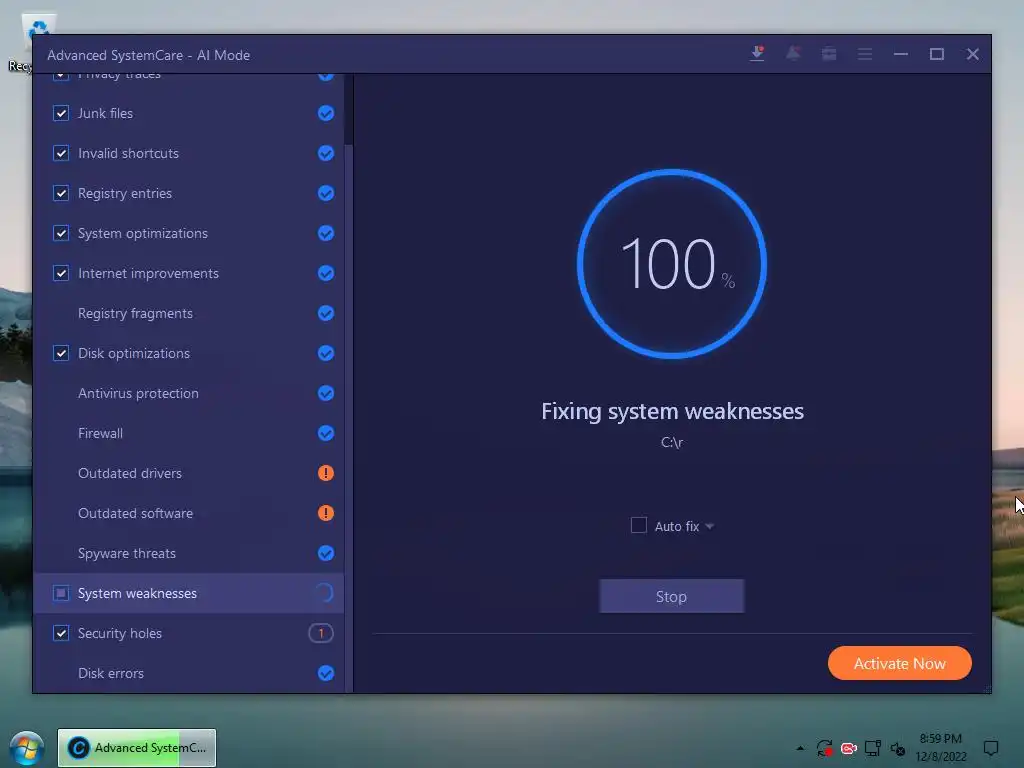Toggle the Junk files checkbox
This screenshot has width=1024, height=768.
tap(61, 114)
